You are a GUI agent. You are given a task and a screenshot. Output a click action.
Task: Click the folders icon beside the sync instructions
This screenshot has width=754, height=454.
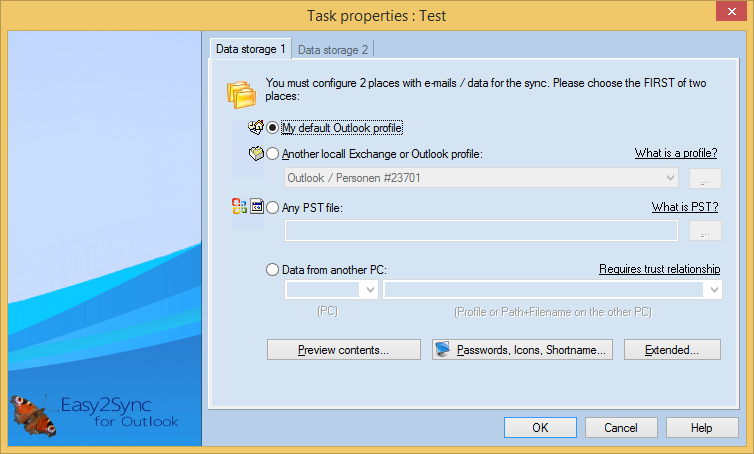click(242, 93)
